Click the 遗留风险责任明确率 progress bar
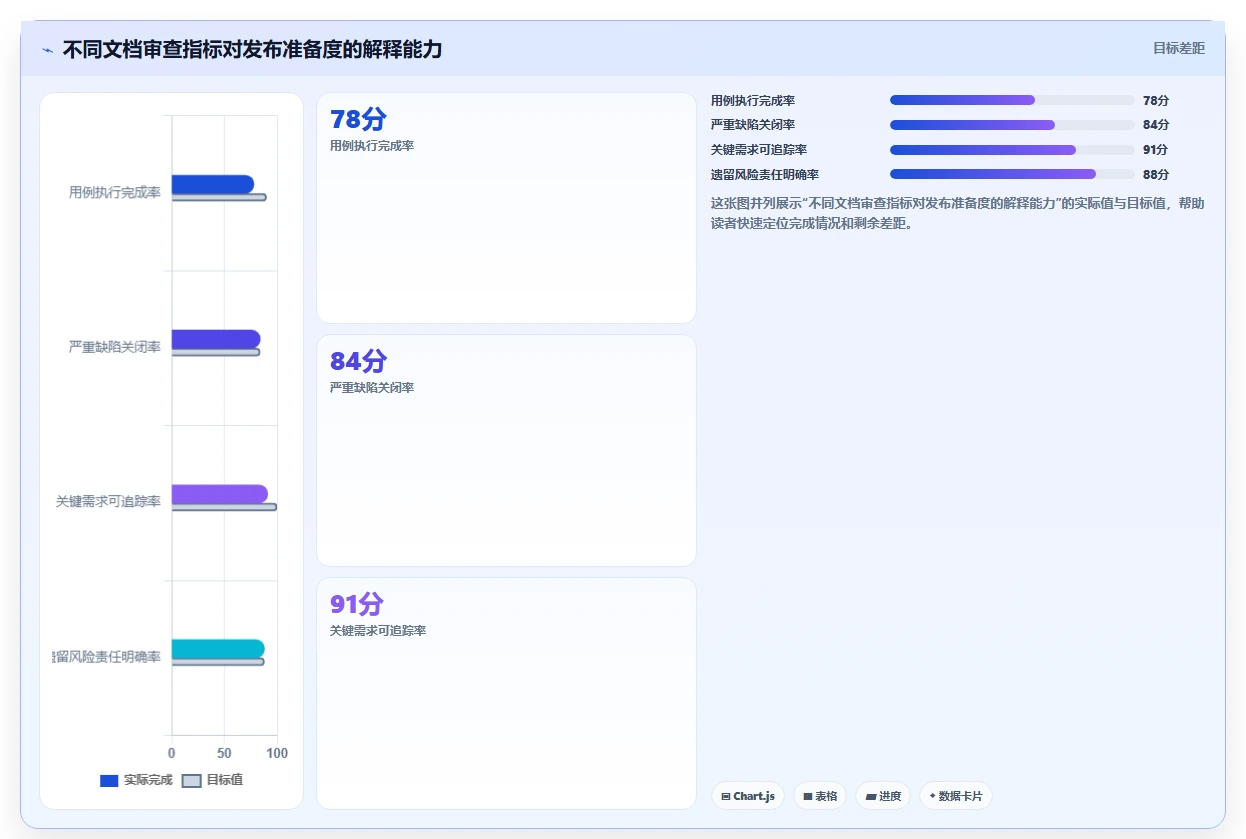 coord(1012,174)
